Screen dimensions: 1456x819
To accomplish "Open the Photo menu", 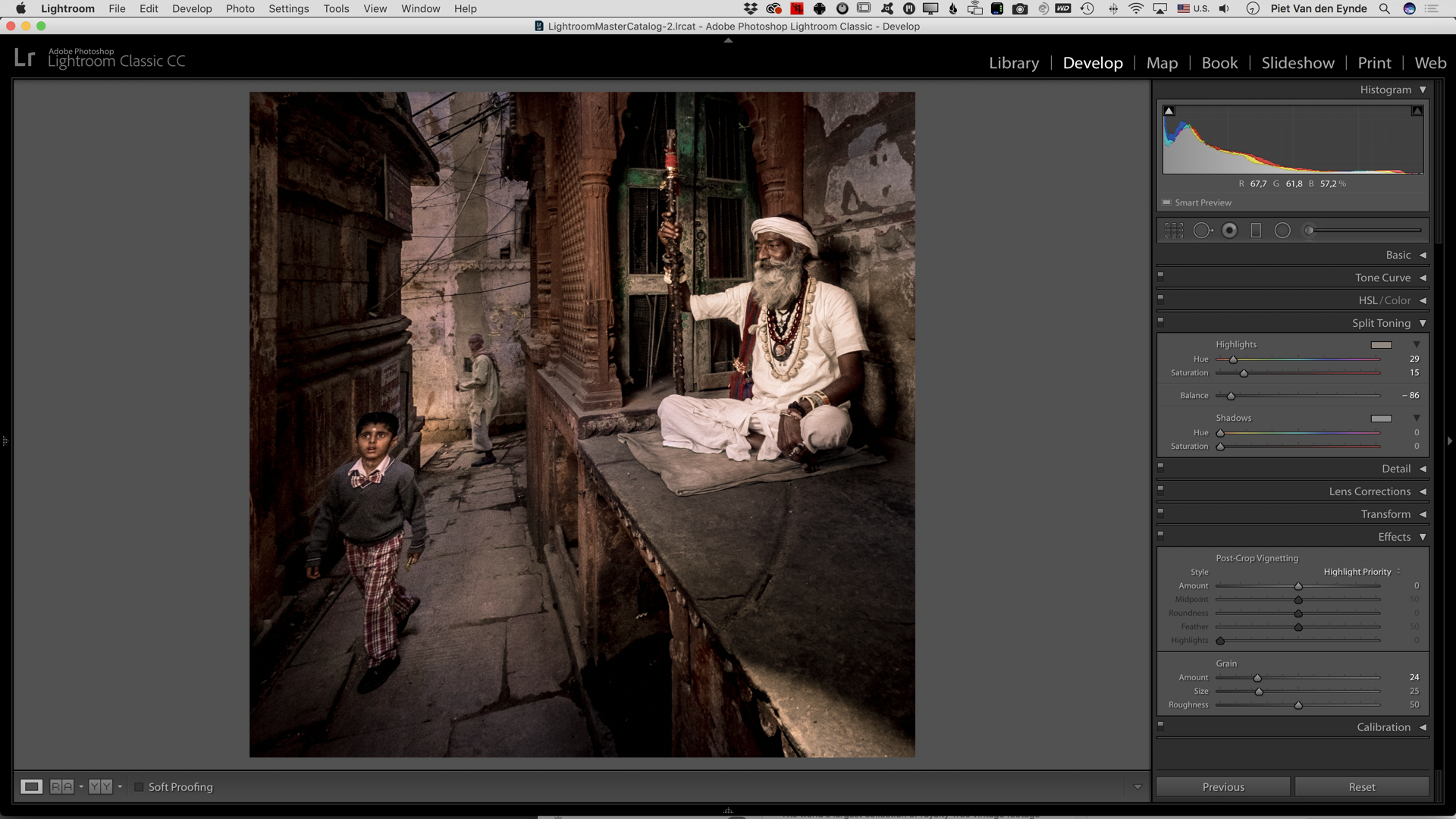I will tap(240, 8).
